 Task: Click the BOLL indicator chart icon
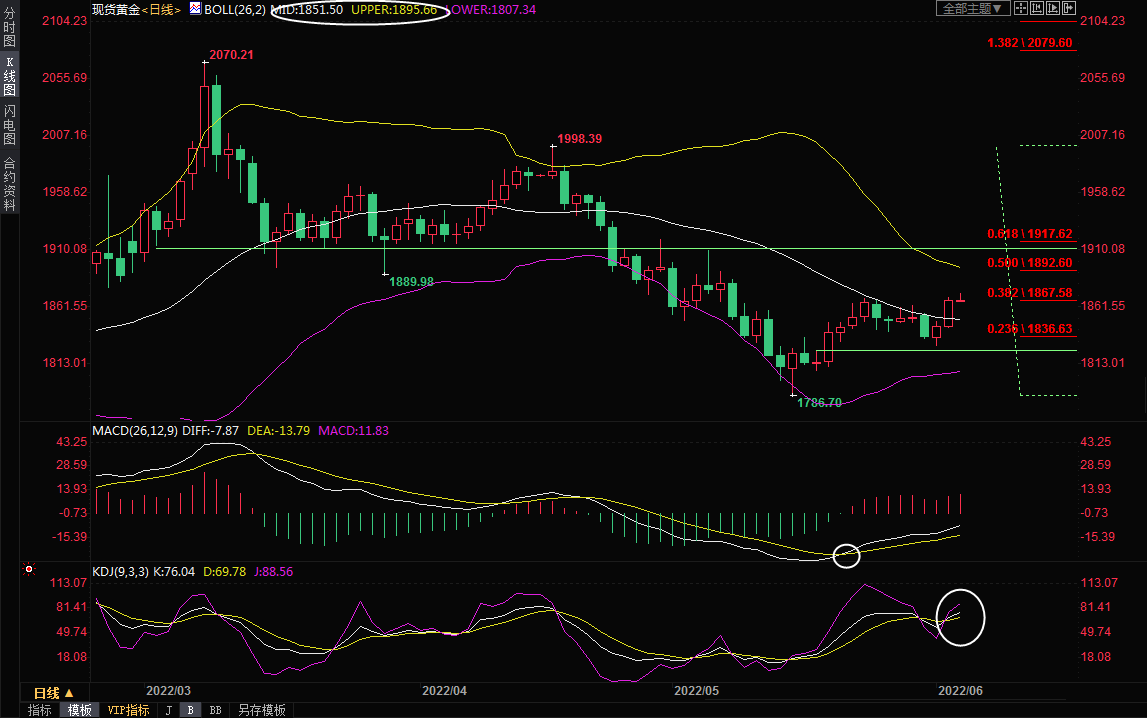(194, 9)
